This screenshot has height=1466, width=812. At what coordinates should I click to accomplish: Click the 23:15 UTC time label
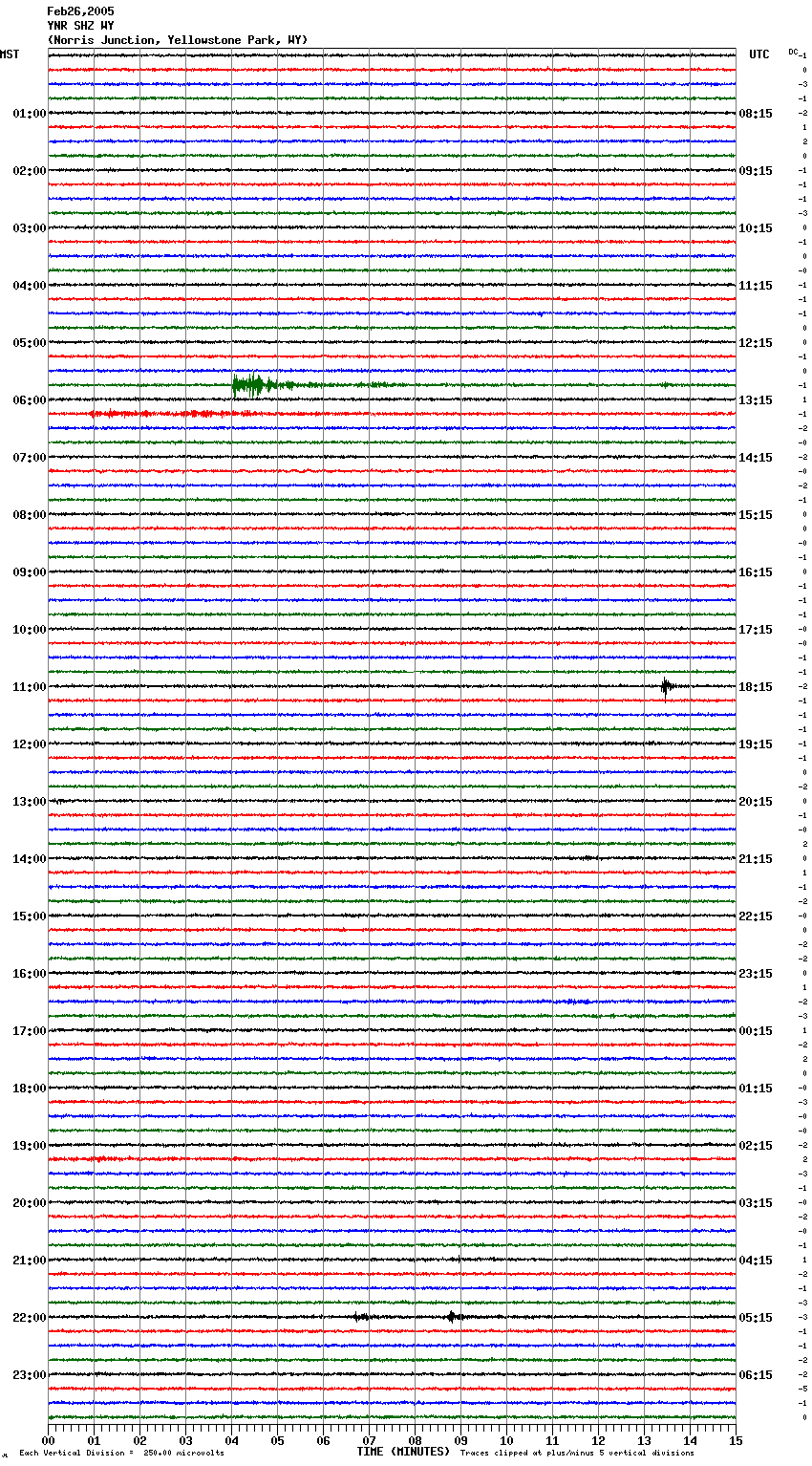point(756,974)
